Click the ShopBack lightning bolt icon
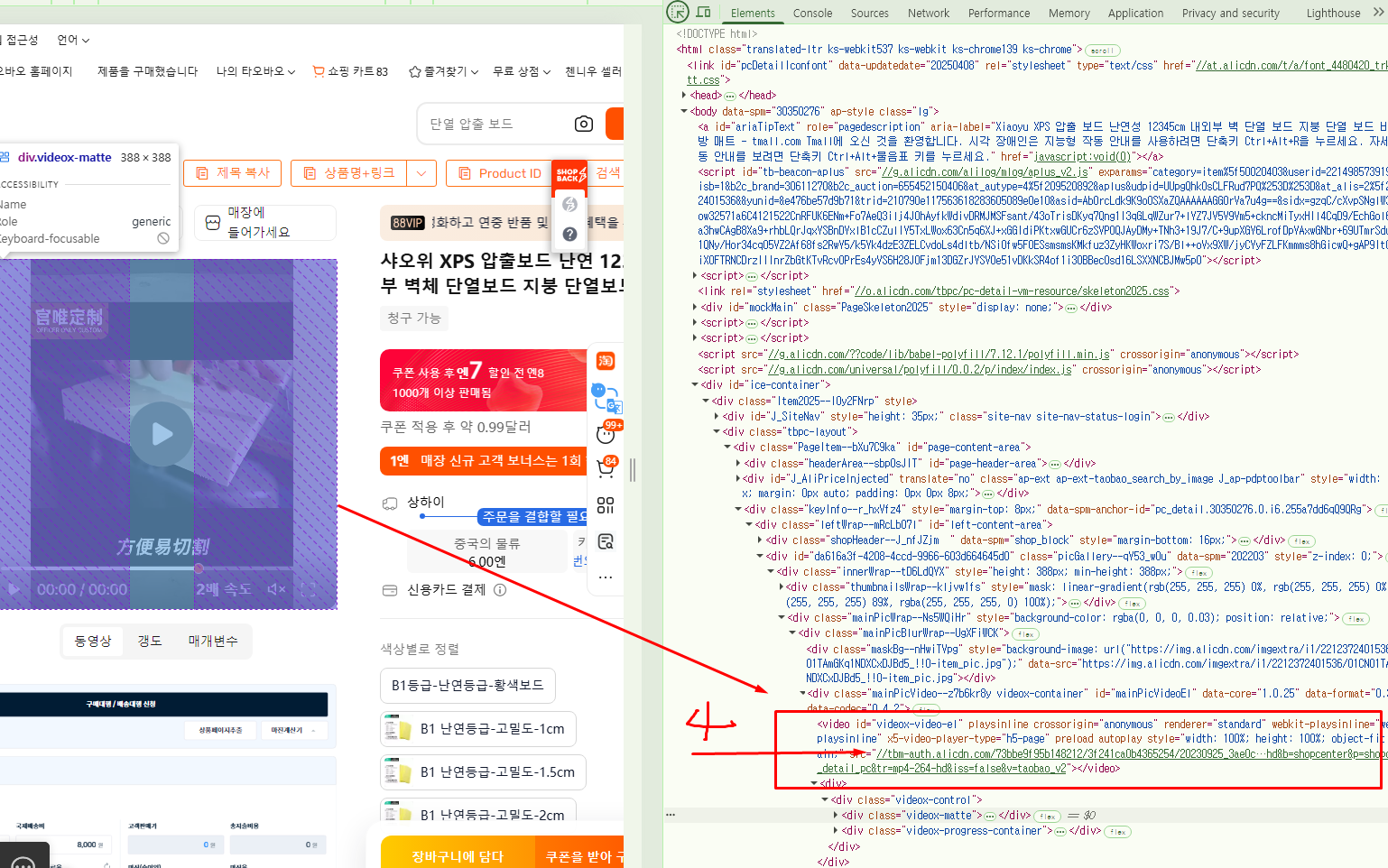Viewport: 1388px width, 868px height. 569,204
